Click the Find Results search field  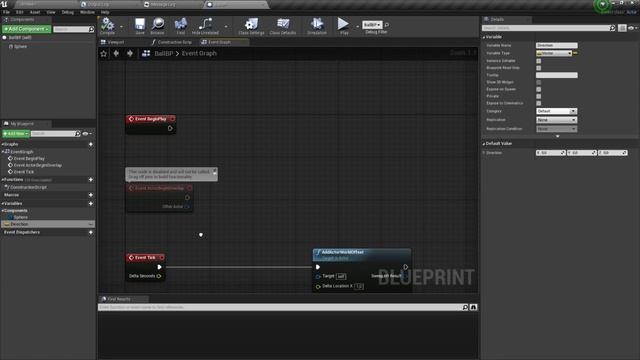pyautogui.click(x=280, y=307)
